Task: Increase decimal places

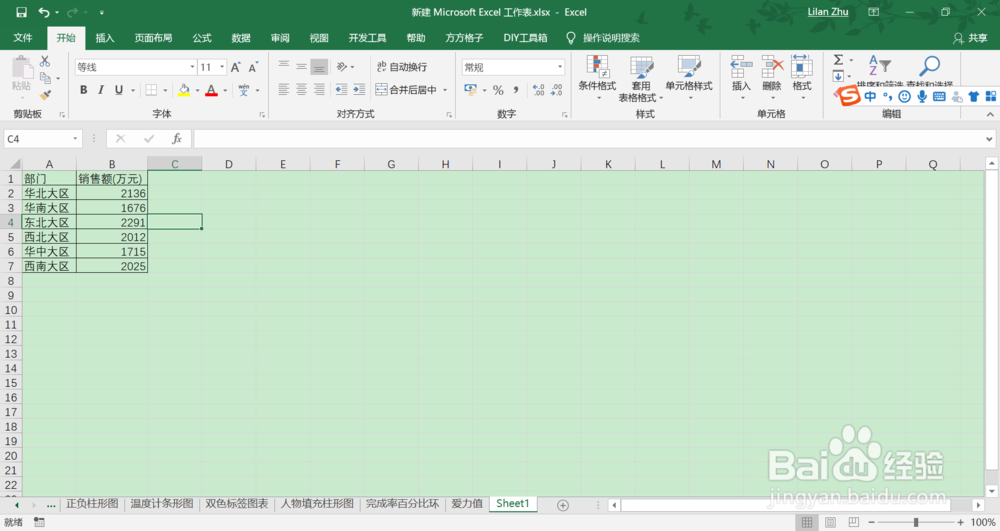Action: point(538,90)
